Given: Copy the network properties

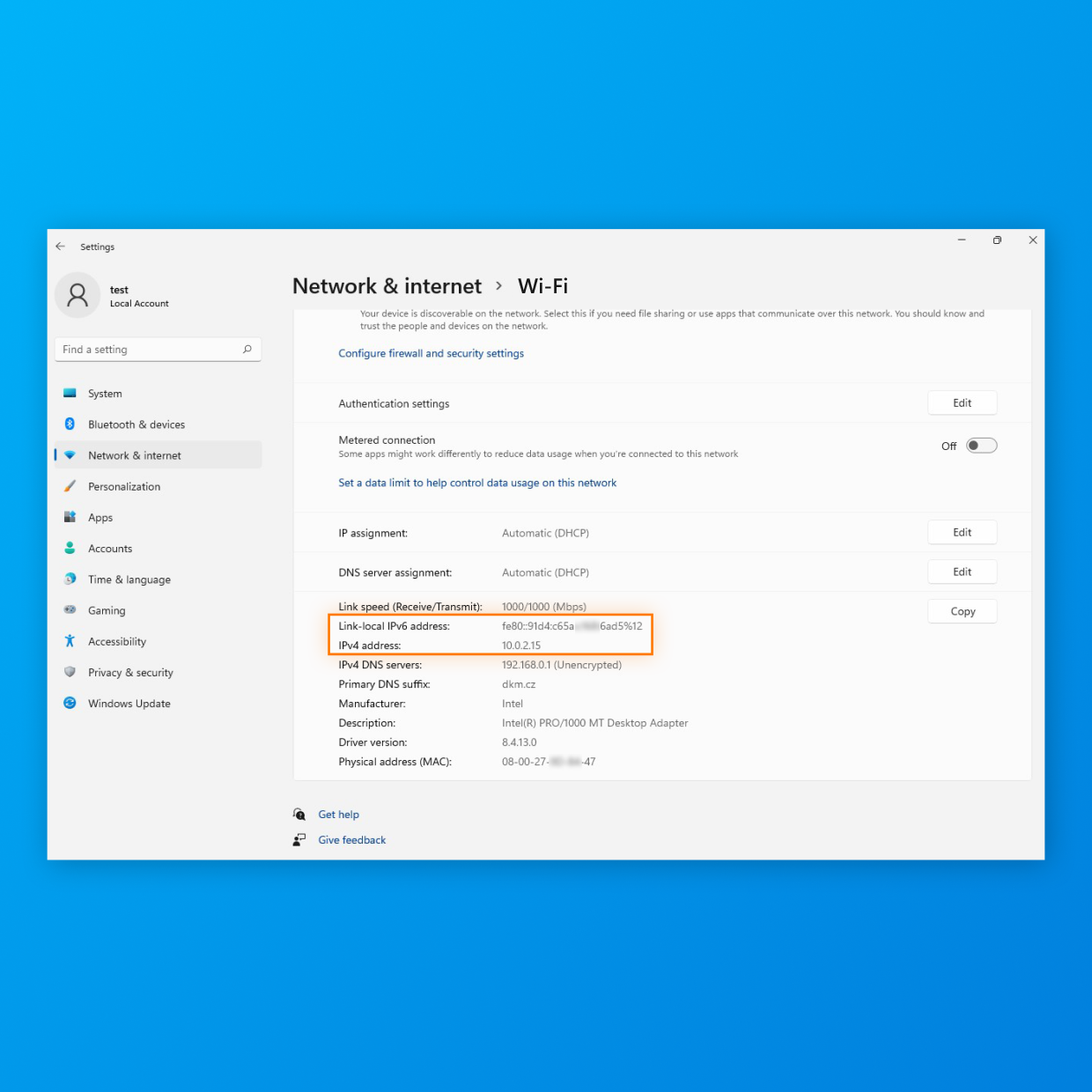Looking at the screenshot, I should 962,611.
